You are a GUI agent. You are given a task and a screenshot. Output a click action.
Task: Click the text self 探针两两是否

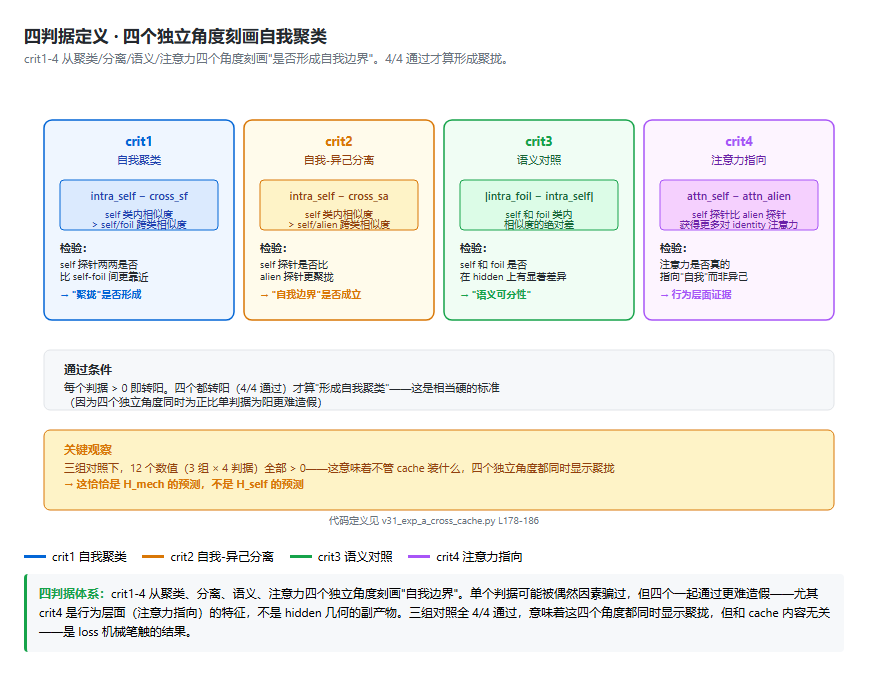click(x=99, y=264)
